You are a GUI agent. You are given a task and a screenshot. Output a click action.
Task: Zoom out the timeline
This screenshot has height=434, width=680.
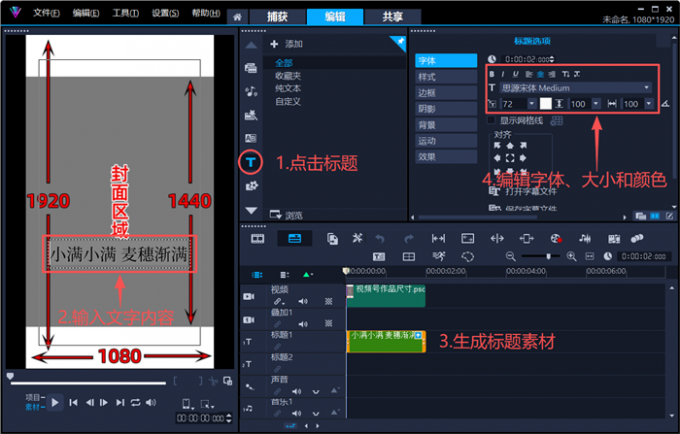pos(510,257)
